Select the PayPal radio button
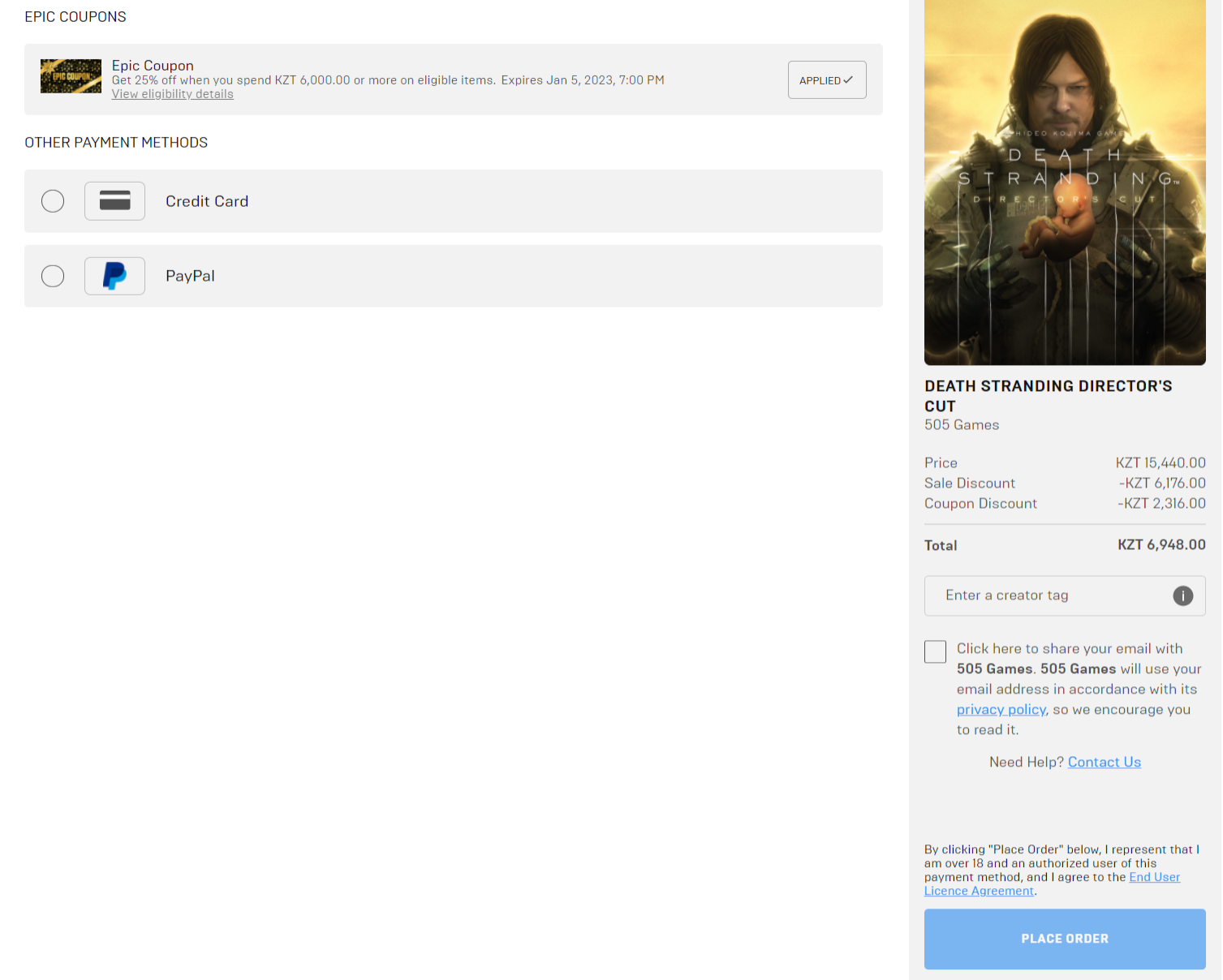This screenshot has width=1223, height=980. (53, 276)
